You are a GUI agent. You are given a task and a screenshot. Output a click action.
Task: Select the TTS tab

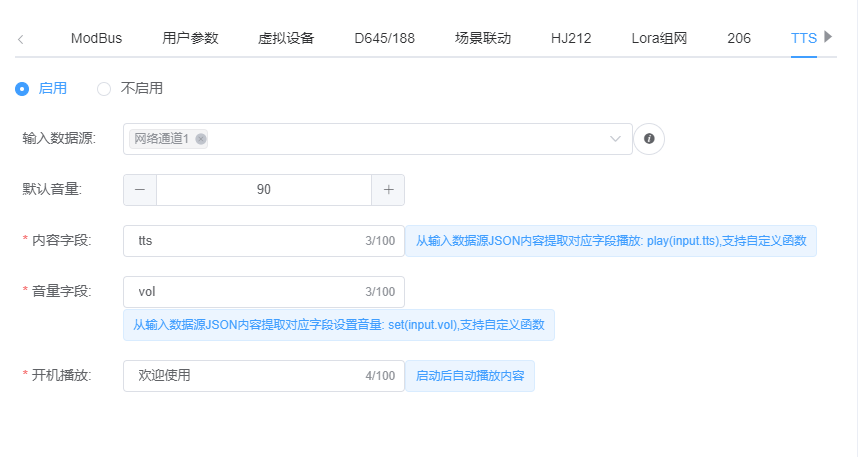[x=803, y=38]
